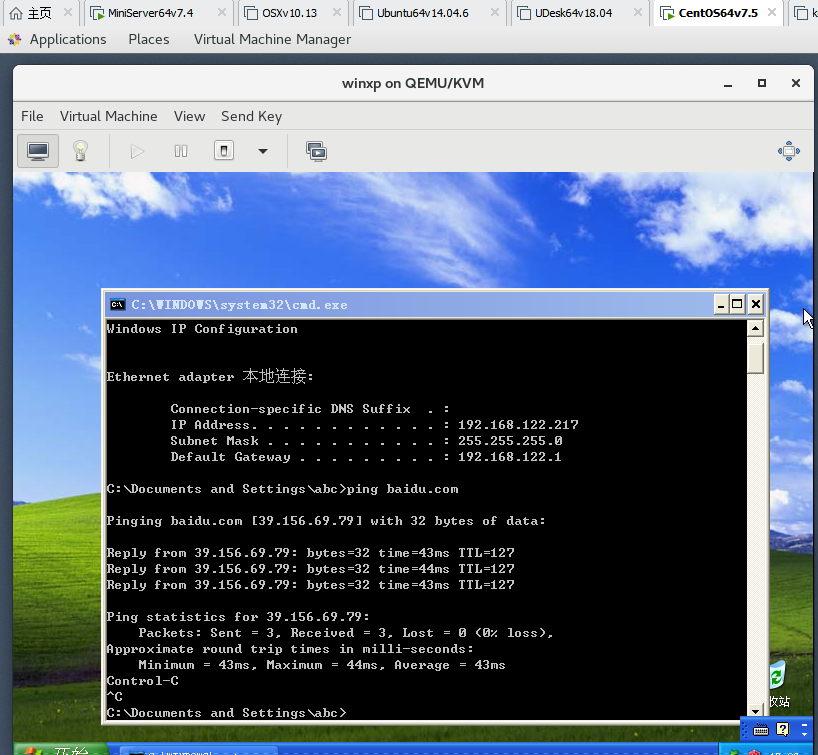The width and height of the screenshot is (818, 755).
Task: Select the Recycle Bin desktop icon
Action: (779, 685)
